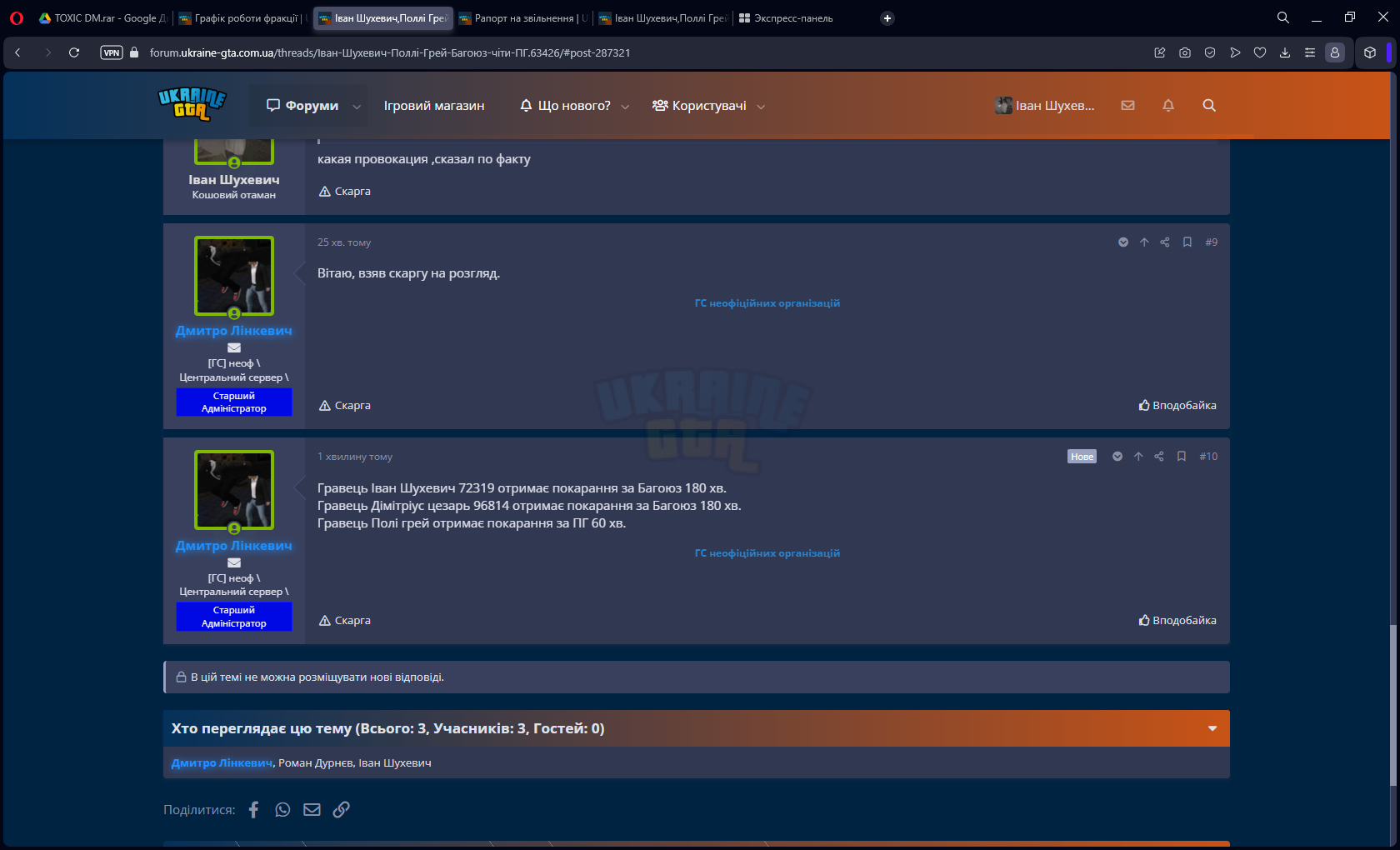Viewport: 1400px width, 850px height.
Task: Bookmark post #9
Action: (1187, 242)
